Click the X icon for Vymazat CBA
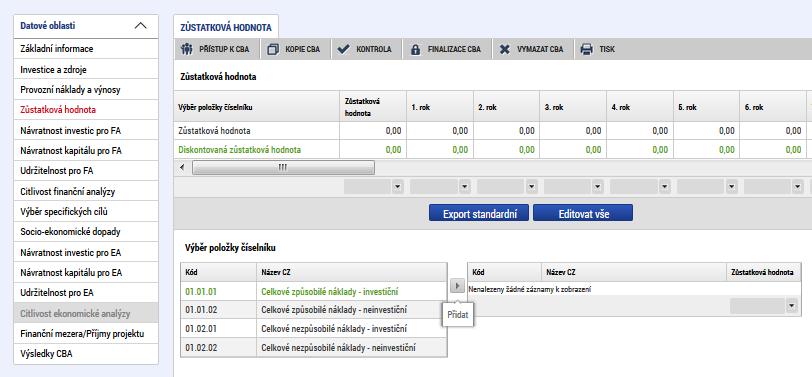The image size is (812, 377). click(504, 50)
